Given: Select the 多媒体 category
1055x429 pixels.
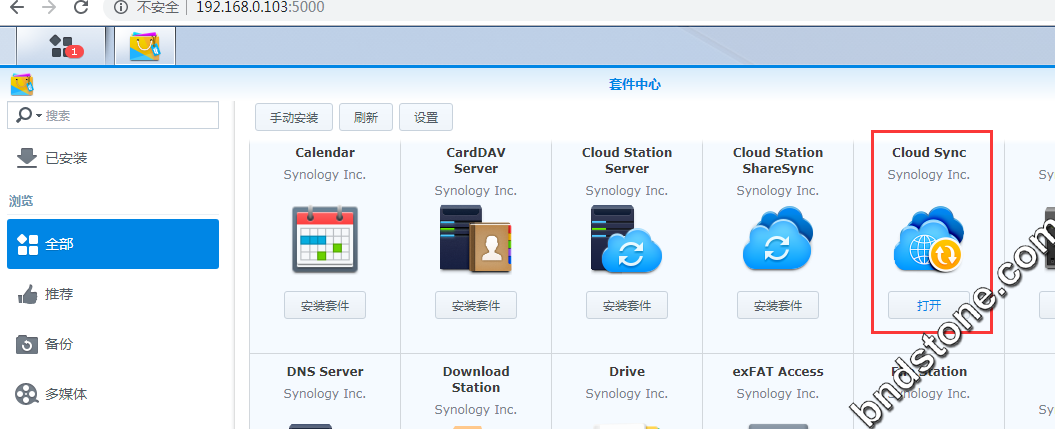Looking at the screenshot, I should click(x=113, y=394).
